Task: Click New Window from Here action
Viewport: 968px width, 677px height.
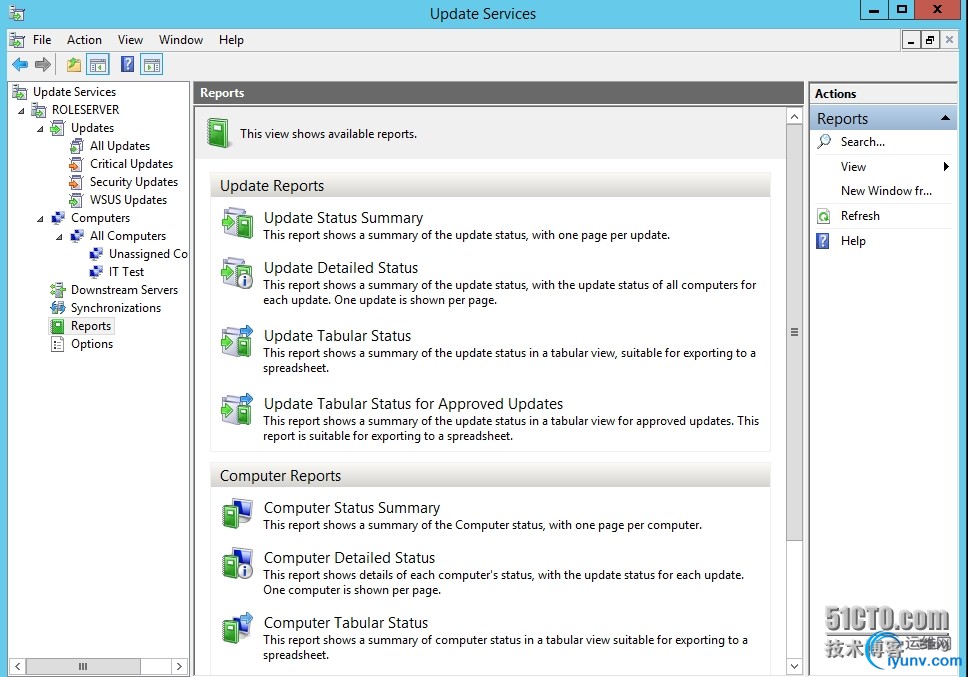Action: [x=886, y=191]
